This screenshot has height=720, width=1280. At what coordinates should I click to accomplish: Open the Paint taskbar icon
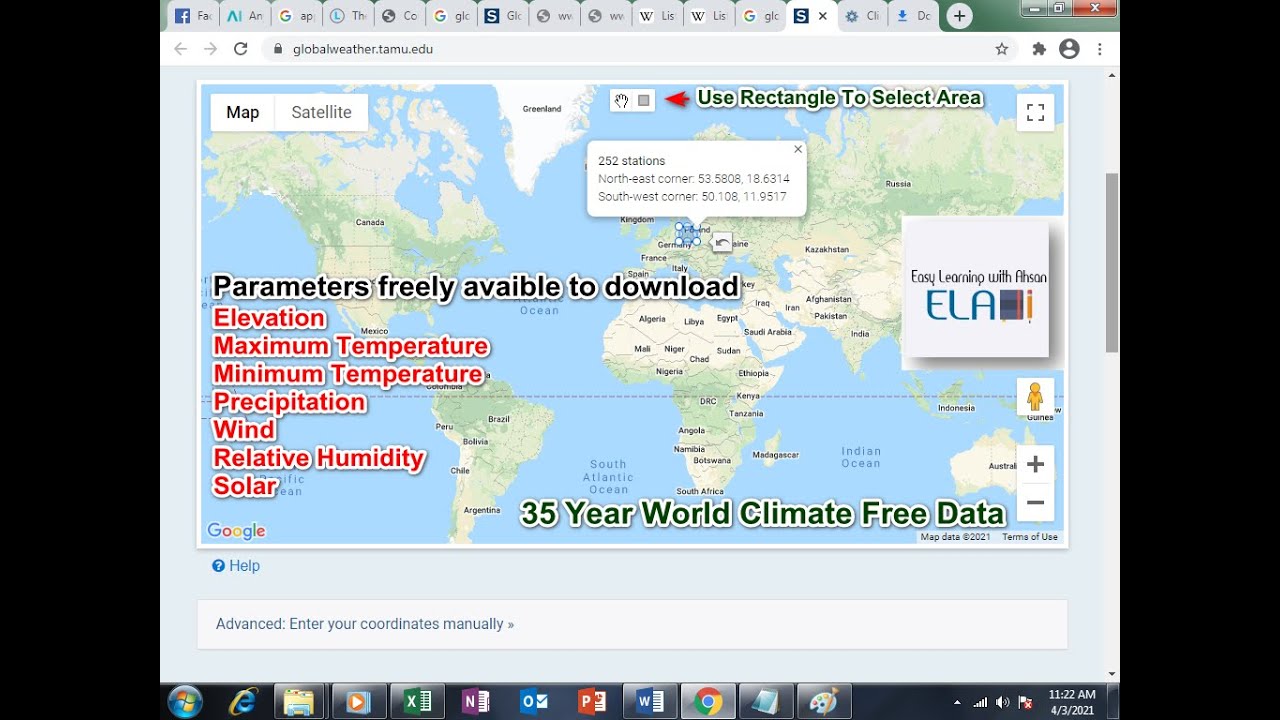click(x=823, y=702)
